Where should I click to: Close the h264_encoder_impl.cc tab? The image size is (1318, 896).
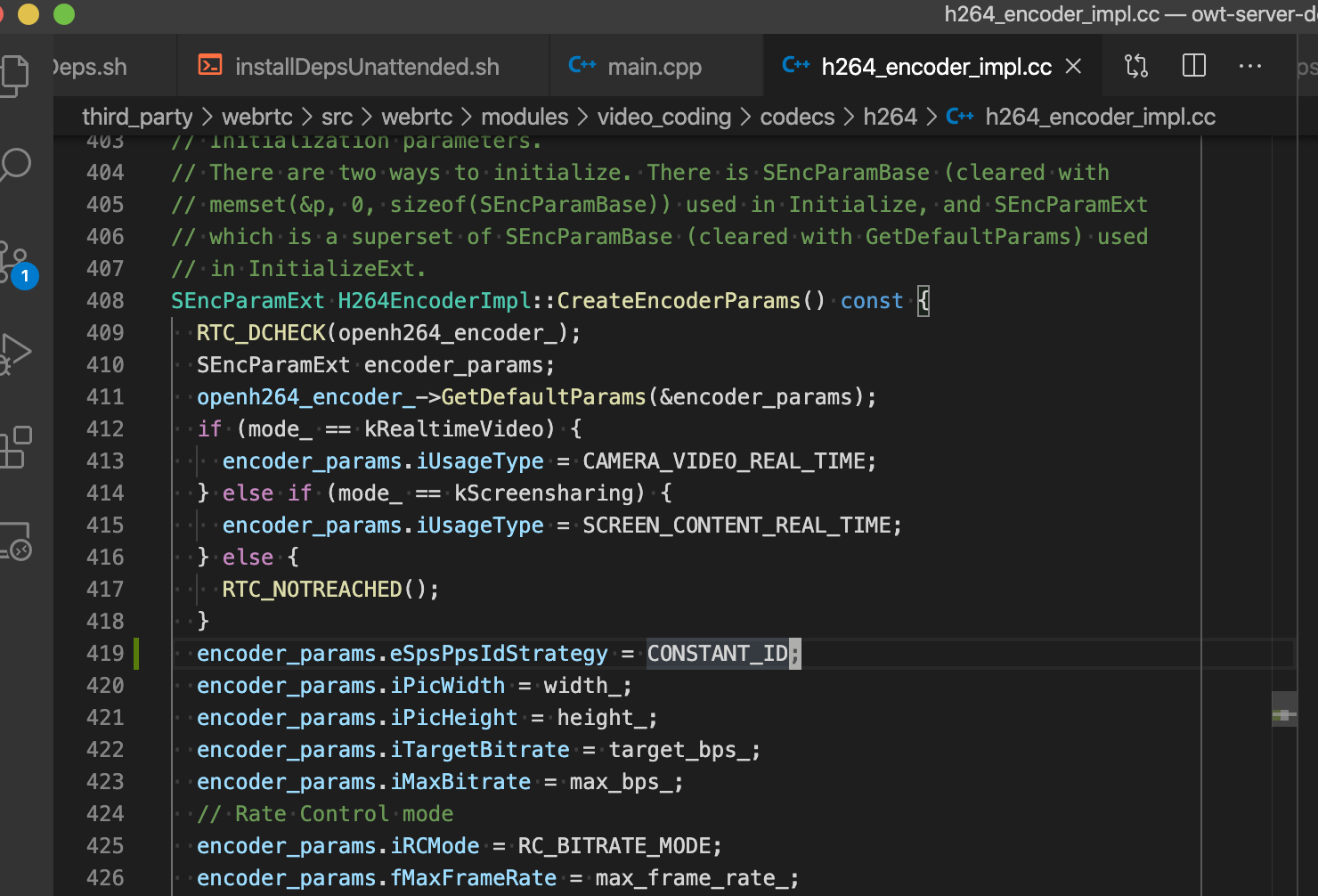click(1074, 66)
